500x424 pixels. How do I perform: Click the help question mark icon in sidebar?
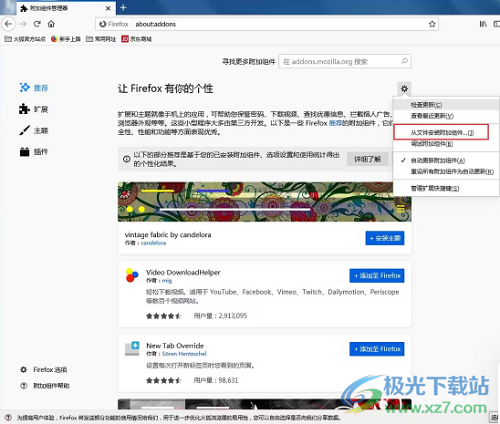[x=23, y=386]
